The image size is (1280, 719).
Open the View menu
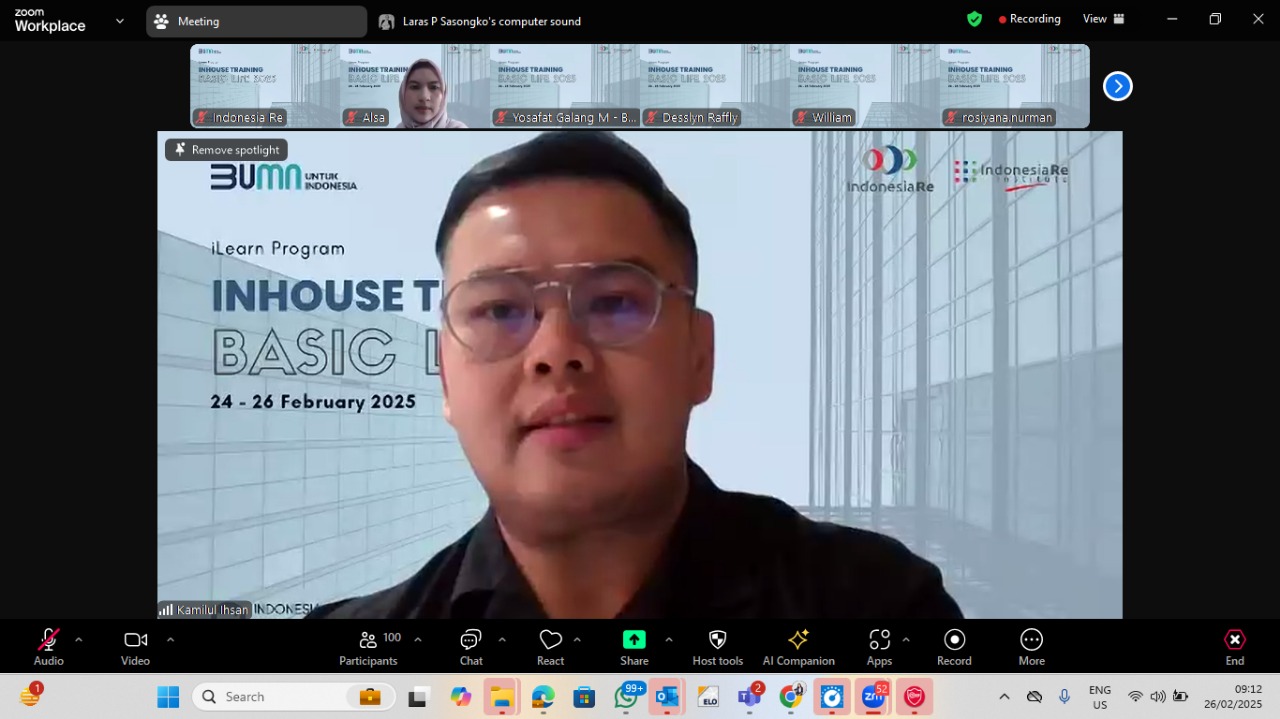pyautogui.click(x=1104, y=19)
